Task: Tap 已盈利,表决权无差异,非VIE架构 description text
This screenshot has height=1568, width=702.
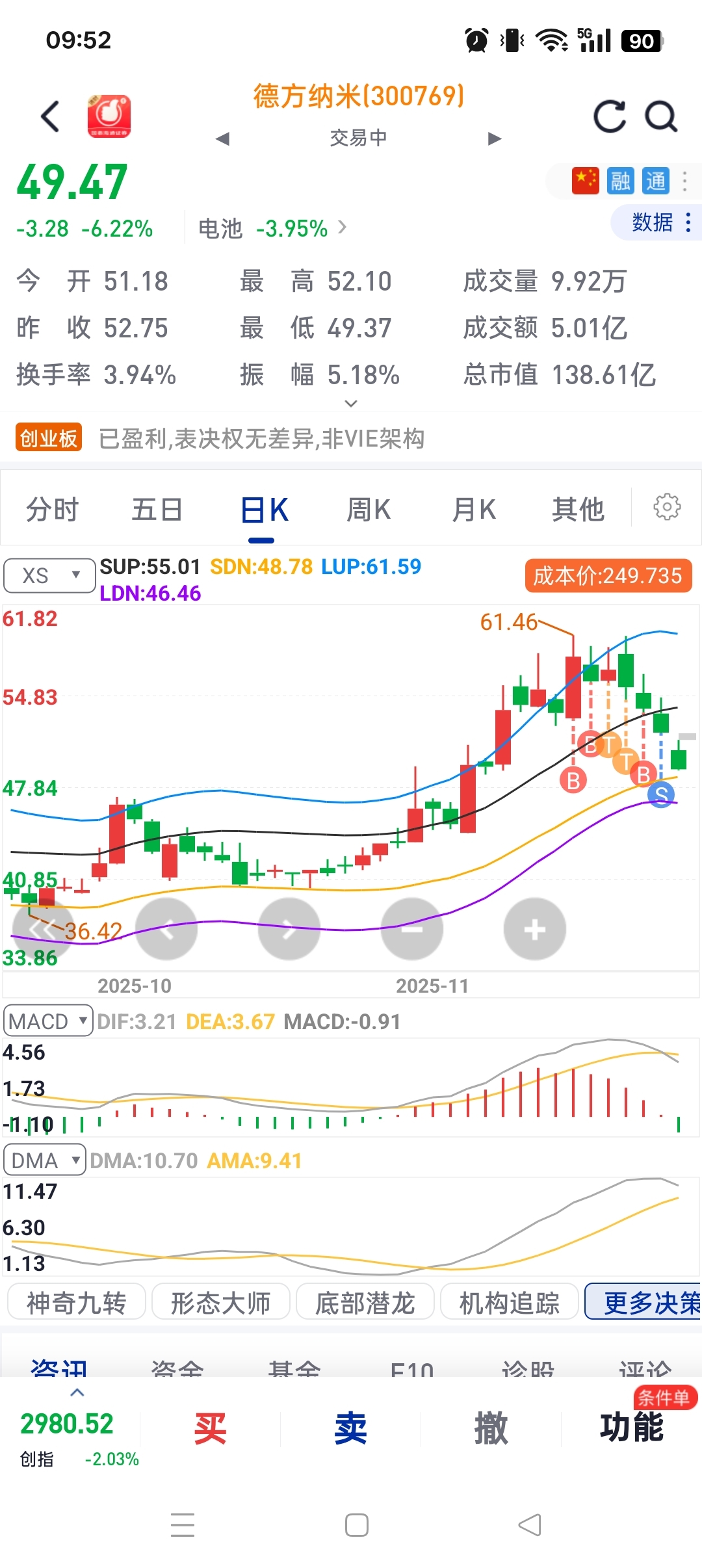Action: pos(261,439)
